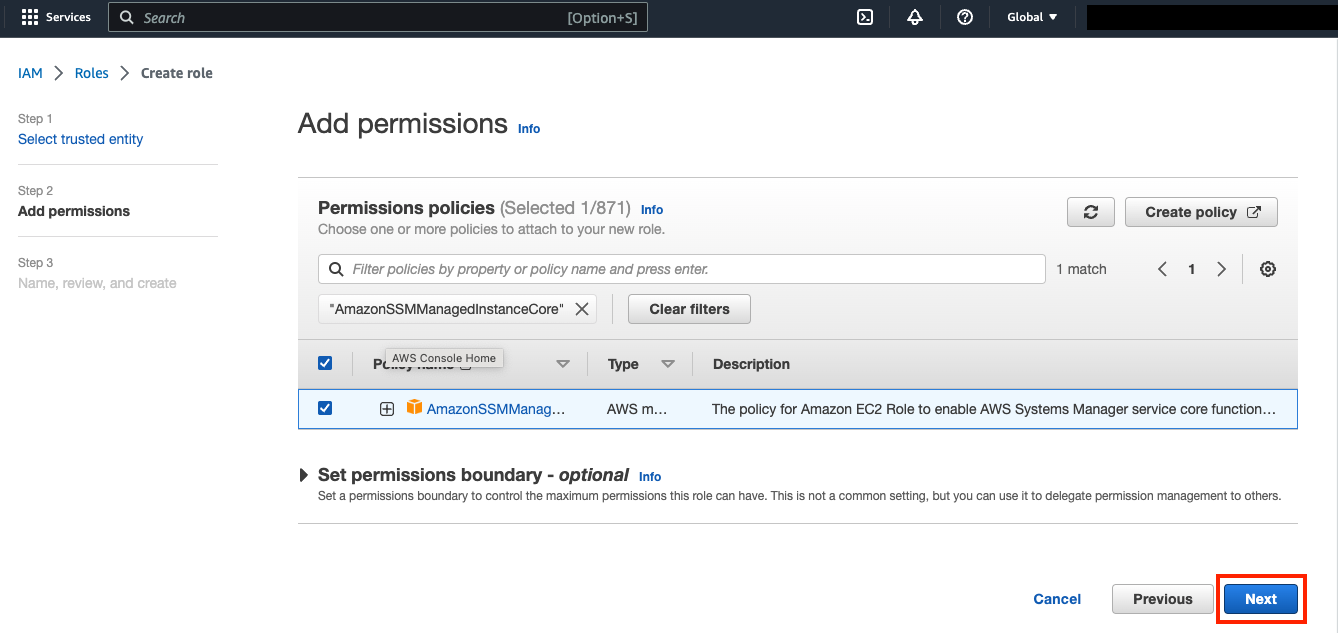This screenshot has width=1338, height=633.
Task: Click the Create policy button
Action: (x=1201, y=212)
